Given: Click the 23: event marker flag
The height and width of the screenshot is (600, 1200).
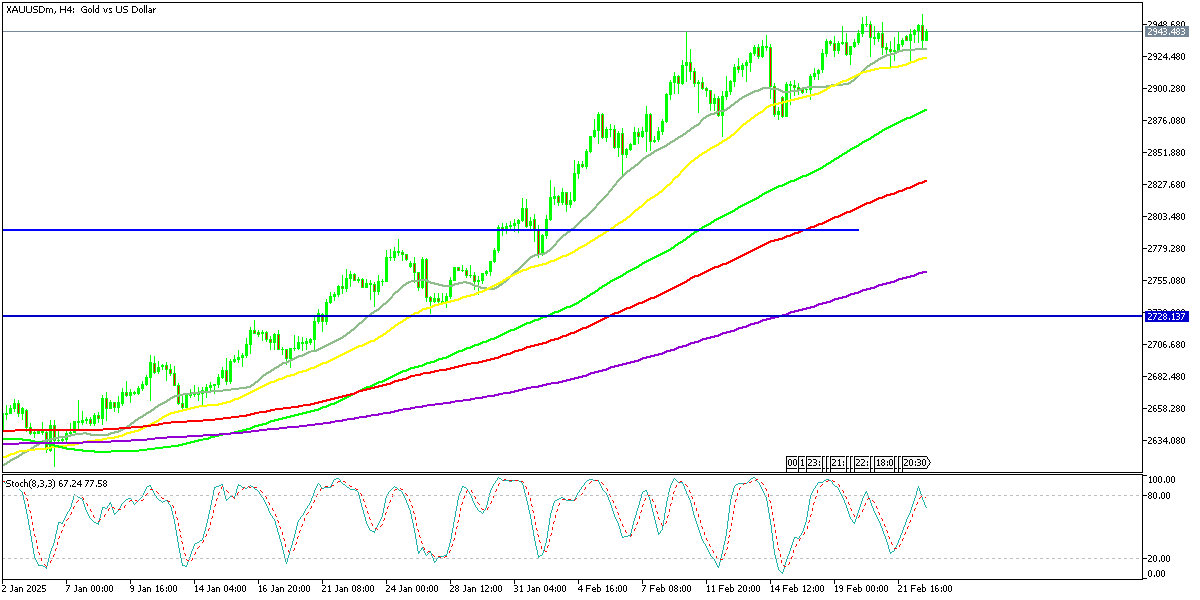Looking at the screenshot, I should click(x=814, y=463).
